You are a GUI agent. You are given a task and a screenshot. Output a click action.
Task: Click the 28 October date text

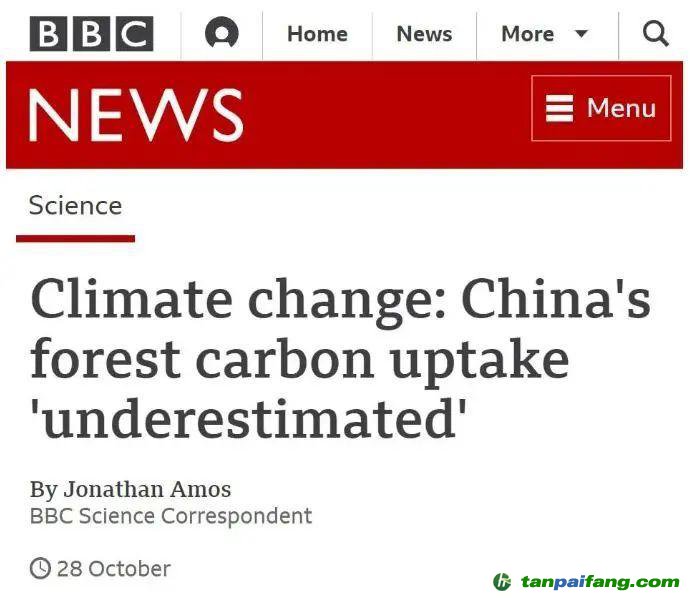click(x=113, y=569)
